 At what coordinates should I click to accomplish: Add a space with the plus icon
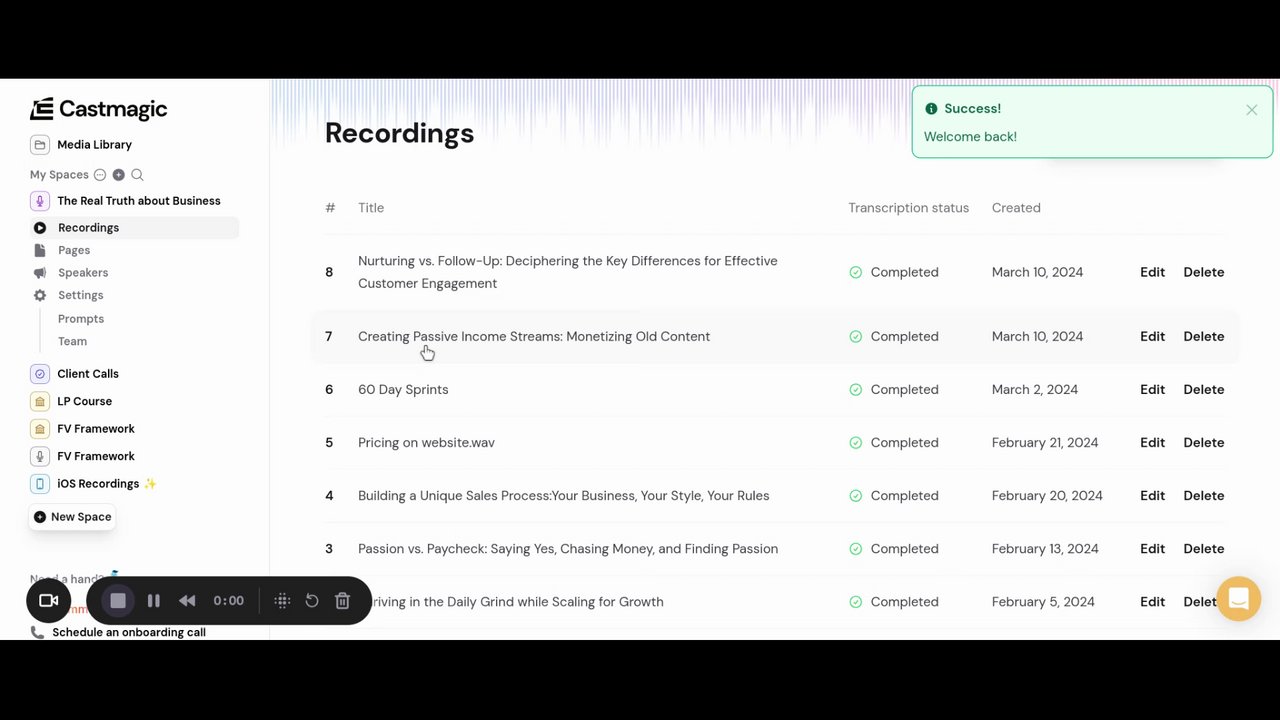click(x=119, y=175)
